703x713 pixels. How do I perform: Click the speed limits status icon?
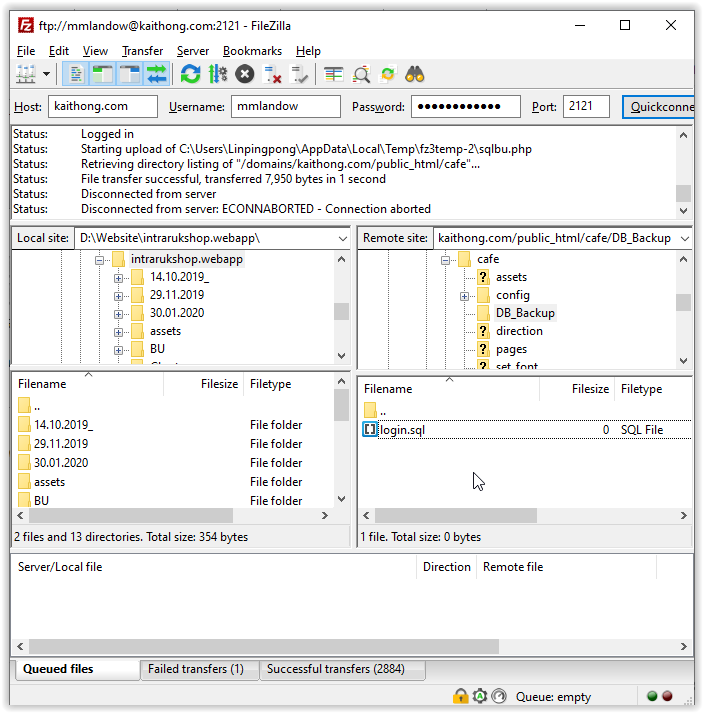click(x=499, y=696)
